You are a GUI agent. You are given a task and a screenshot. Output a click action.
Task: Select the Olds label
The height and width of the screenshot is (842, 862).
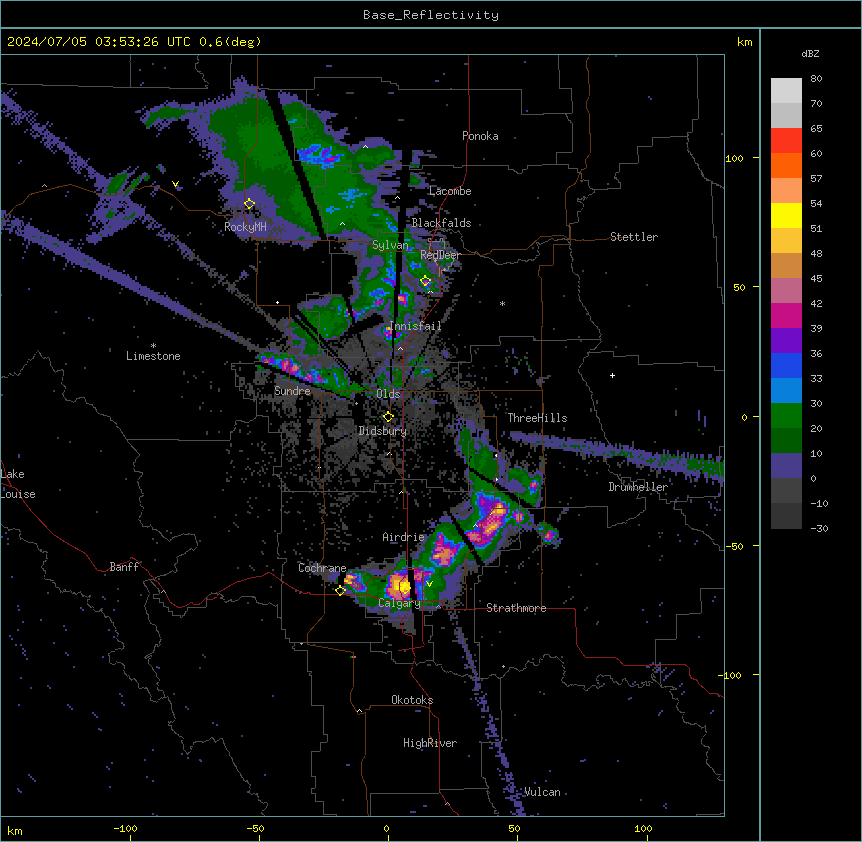[388, 394]
